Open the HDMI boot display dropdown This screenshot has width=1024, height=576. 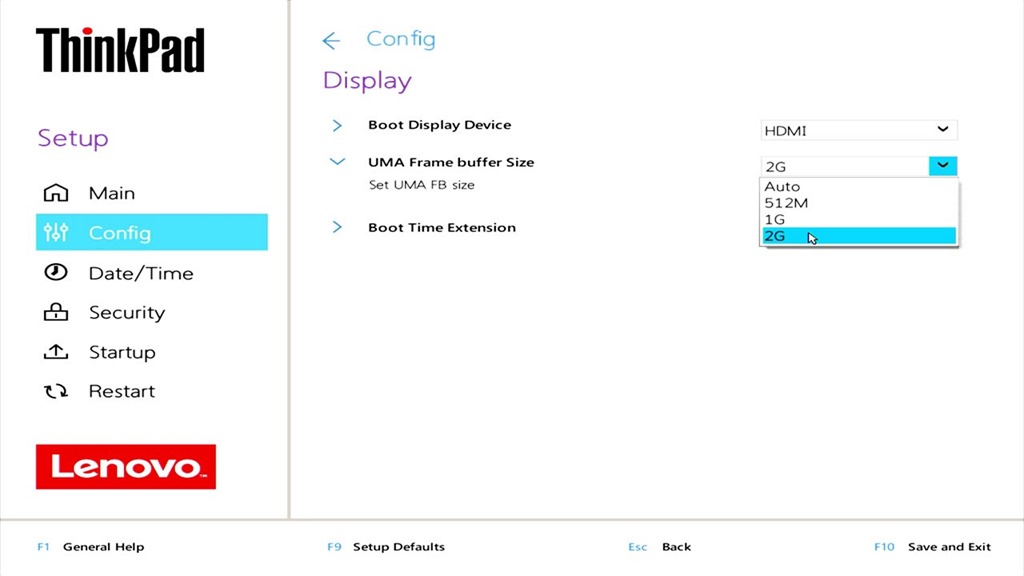pyautogui.click(x=859, y=130)
